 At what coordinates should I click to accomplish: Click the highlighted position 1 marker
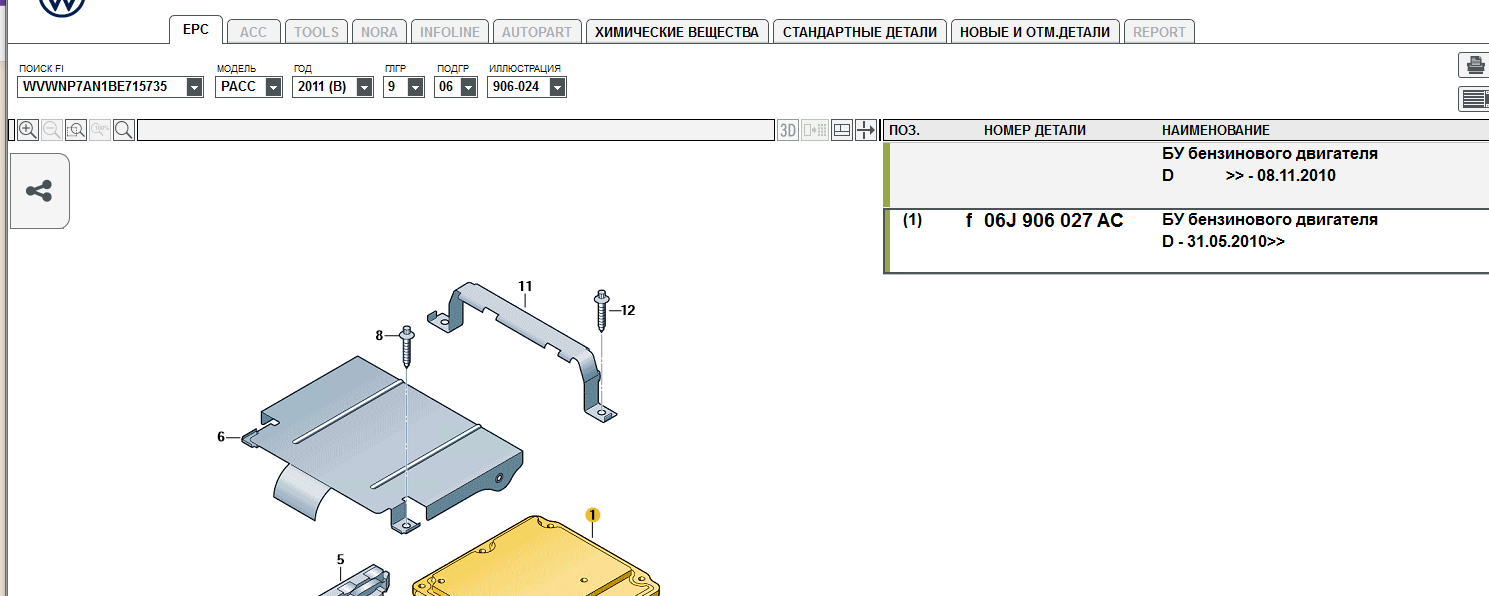point(593,514)
